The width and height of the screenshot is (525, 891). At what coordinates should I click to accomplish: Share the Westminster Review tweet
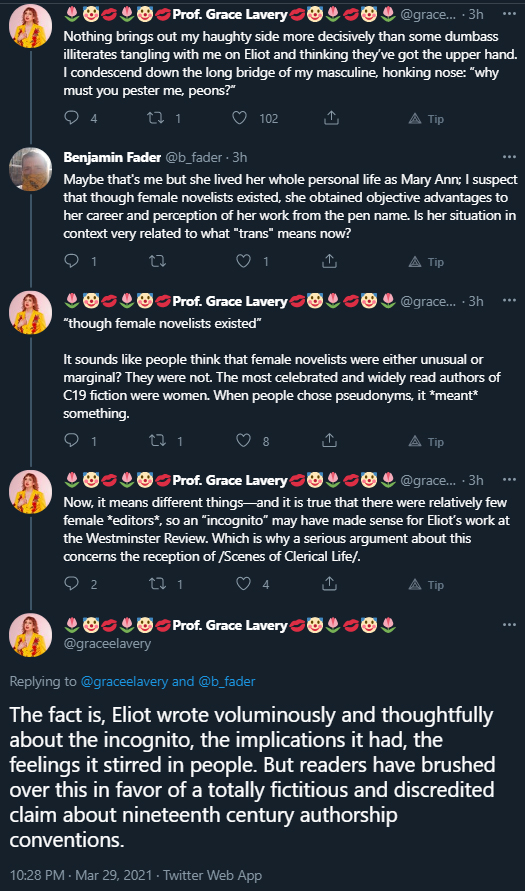(330, 584)
